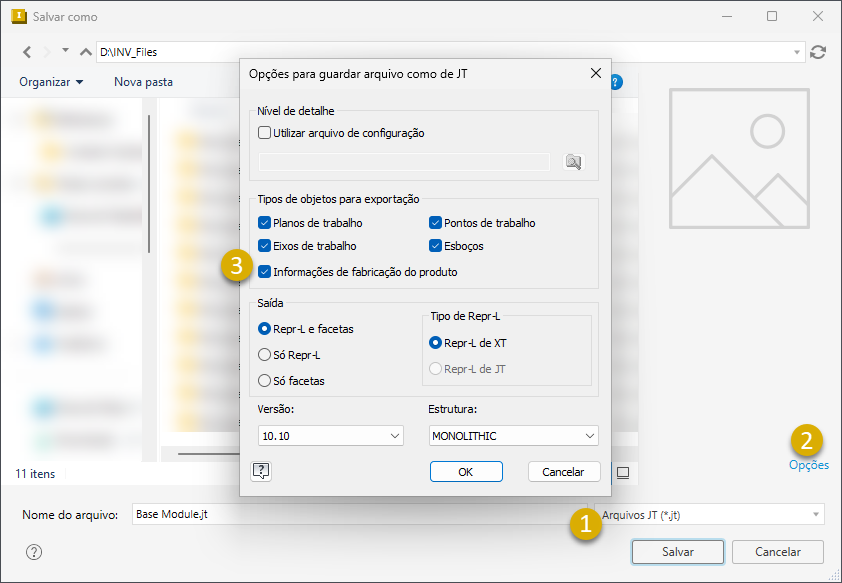Click Nova pasta

pos(143,82)
